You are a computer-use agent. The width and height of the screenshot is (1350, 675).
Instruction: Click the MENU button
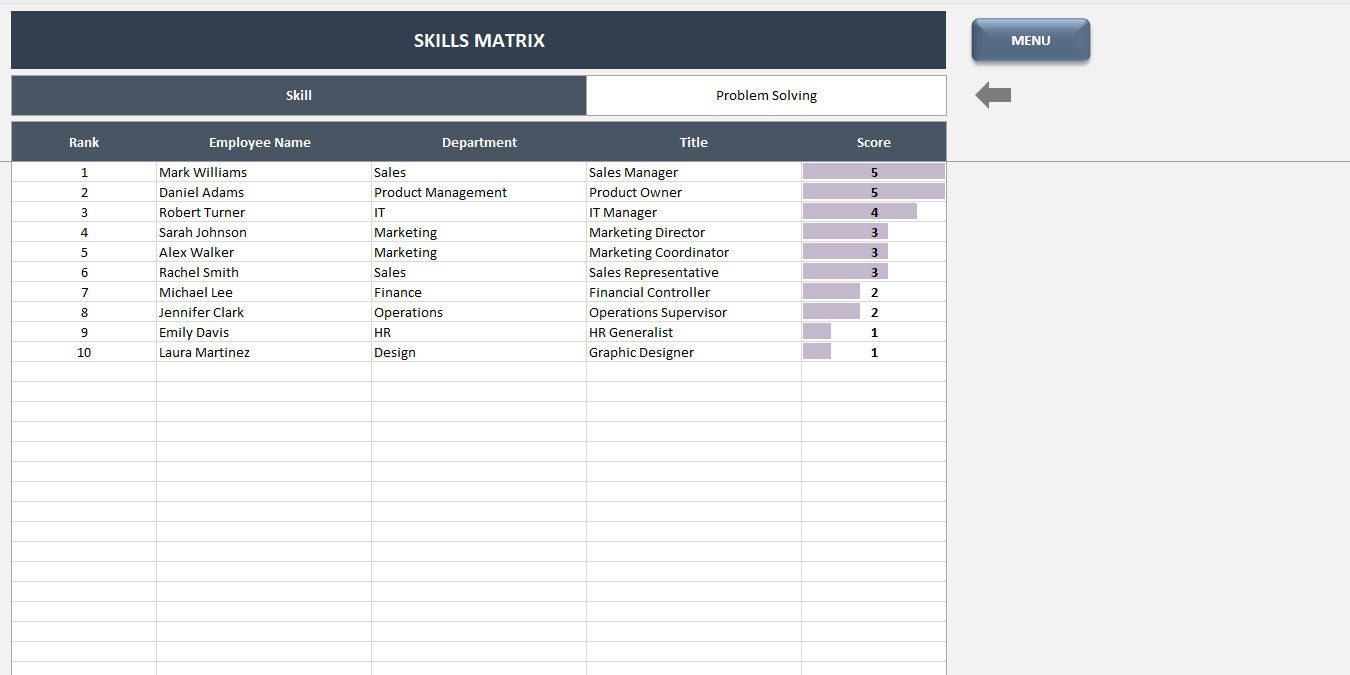(1030, 40)
